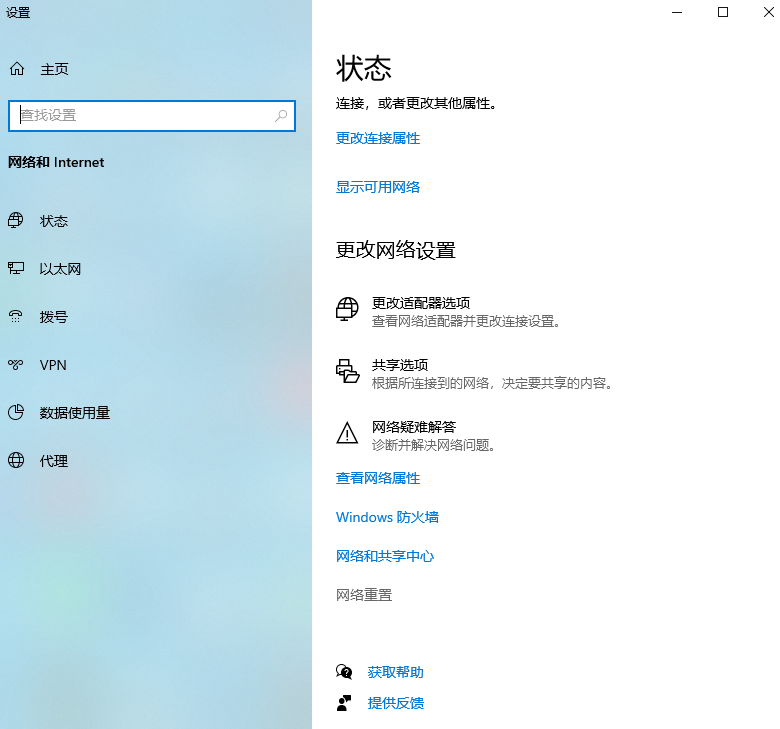Click the Home icon in sidebar

click(16, 69)
